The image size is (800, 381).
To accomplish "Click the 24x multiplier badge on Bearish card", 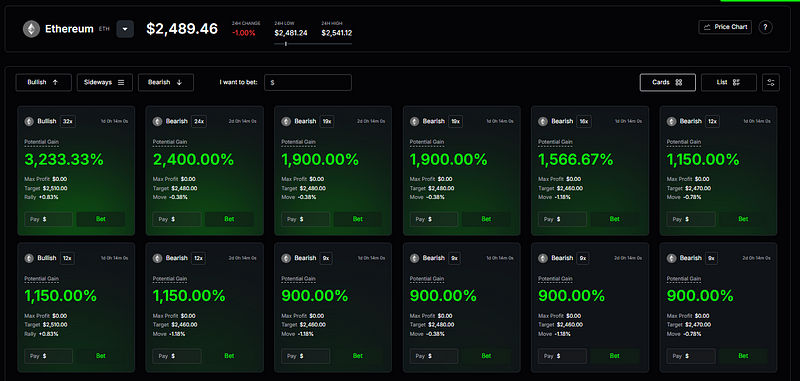I will (x=199, y=121).
